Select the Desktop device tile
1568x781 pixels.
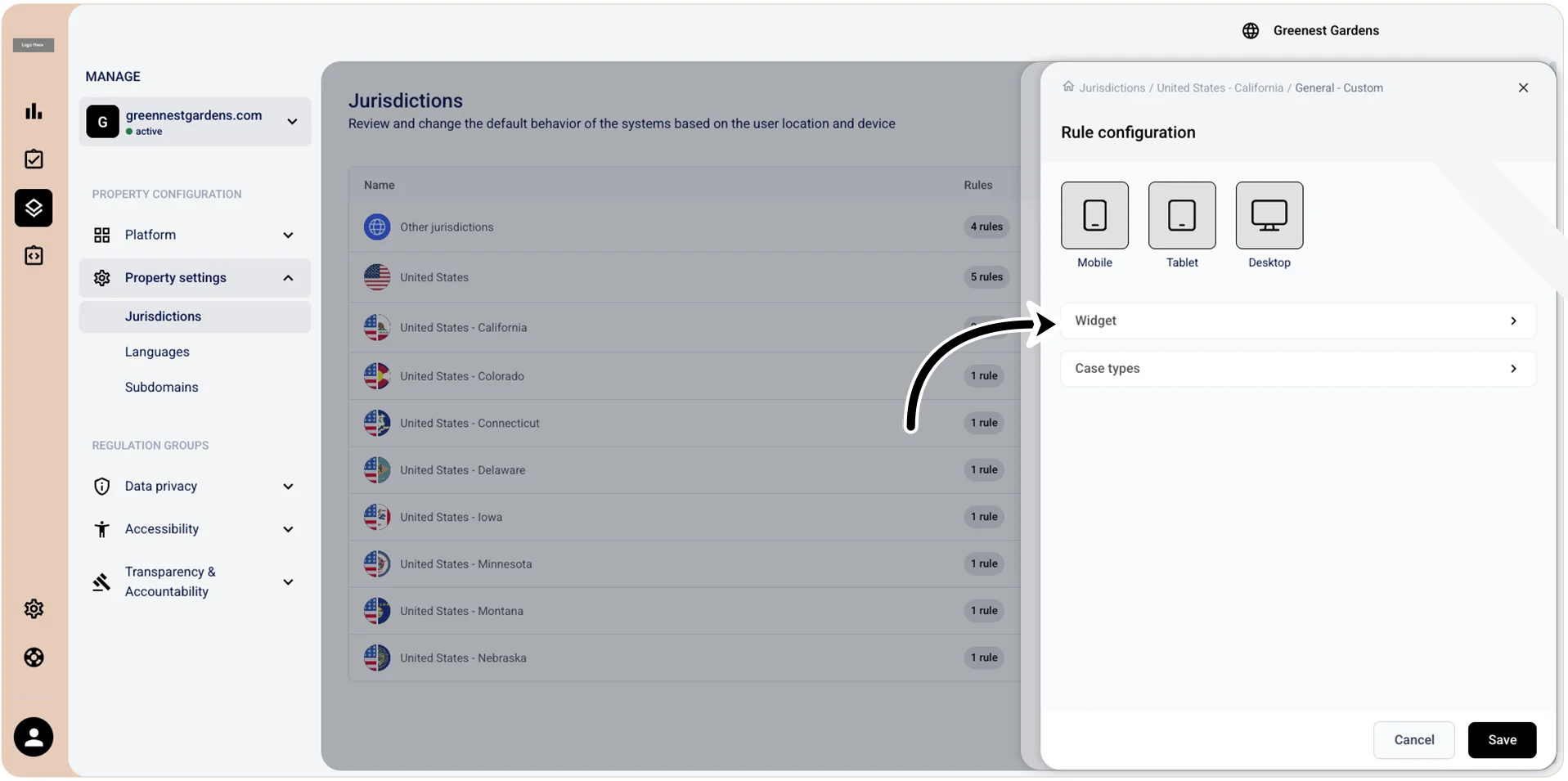pos(1269,215)
